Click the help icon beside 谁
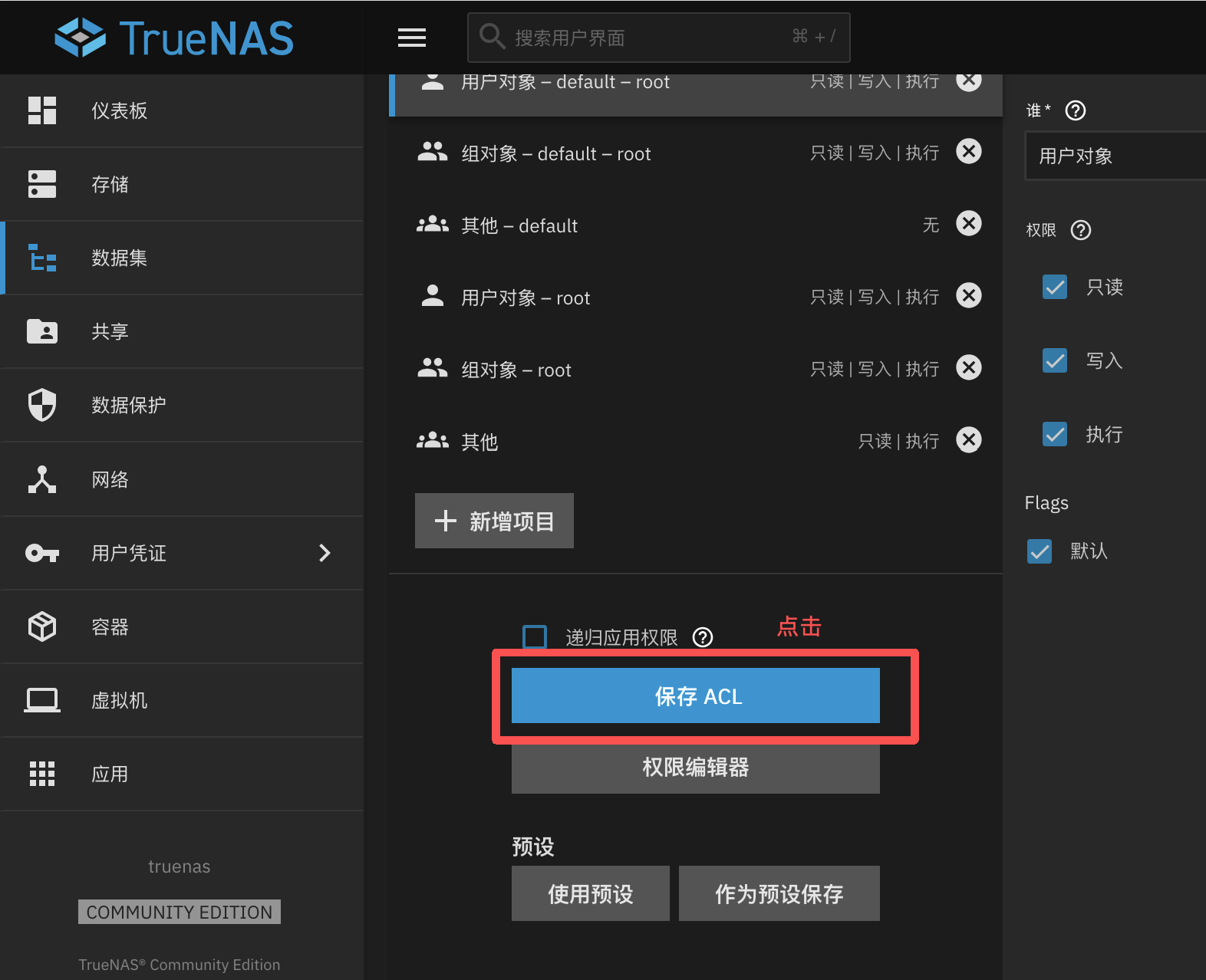 click(x=1076, y=111)
